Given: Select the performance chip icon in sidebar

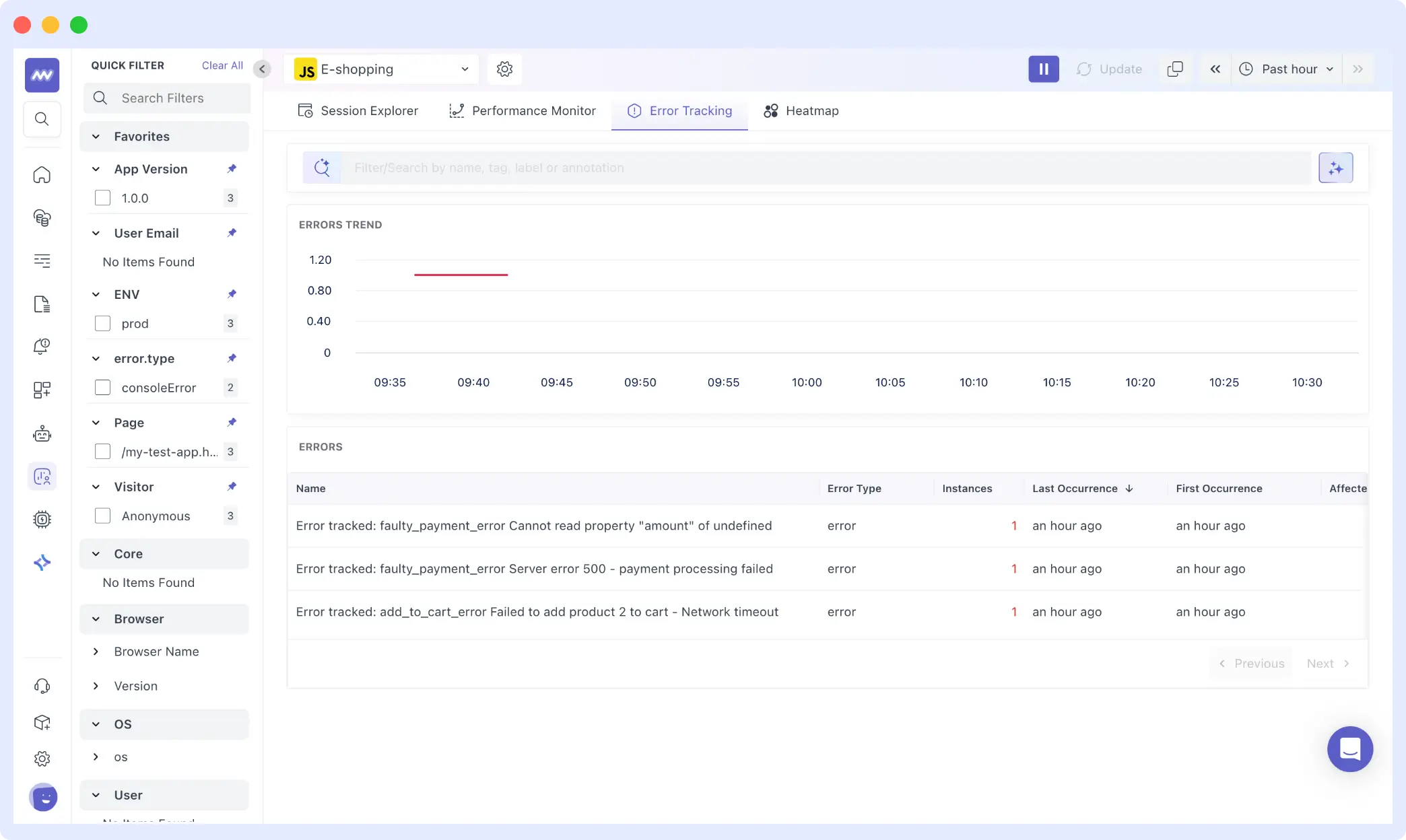Looking at the screenshot, I should (x=42, y=520).
